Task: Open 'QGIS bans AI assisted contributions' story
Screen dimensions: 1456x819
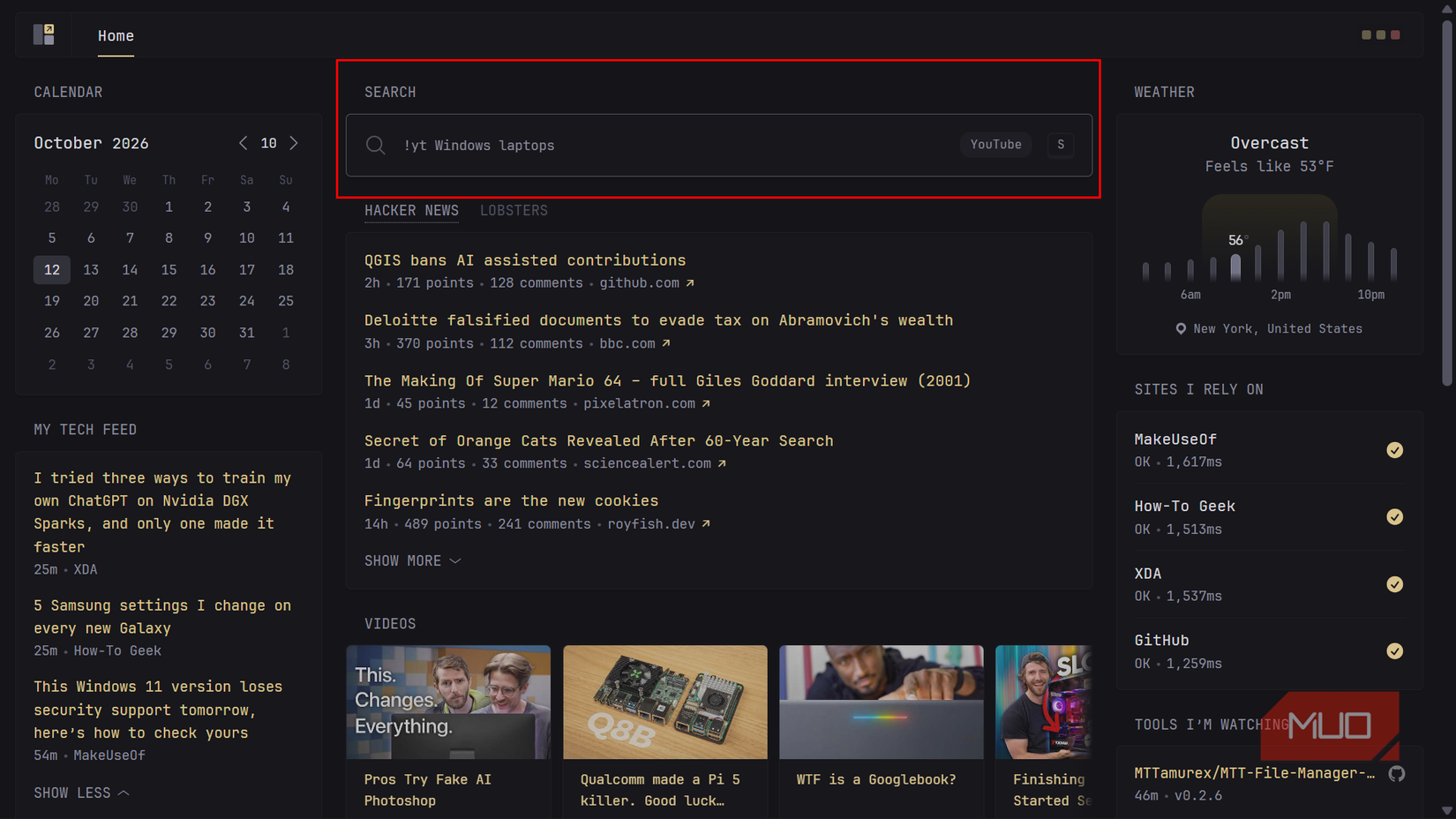Action: (x=525, y=260)
